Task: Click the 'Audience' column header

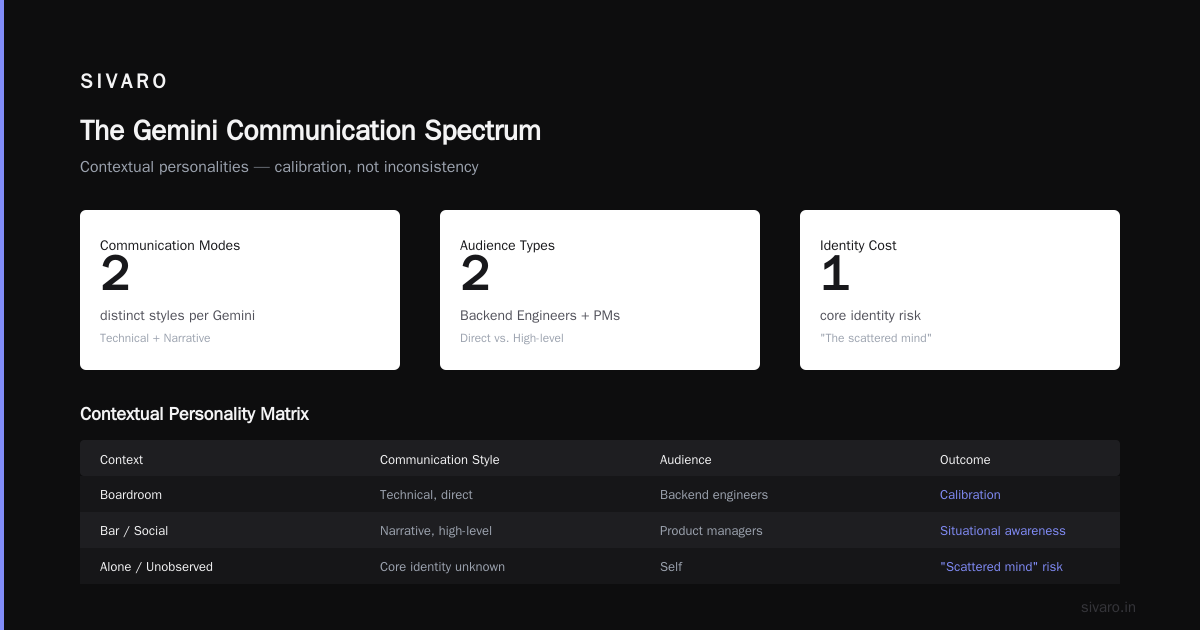Action: point(686,460)
